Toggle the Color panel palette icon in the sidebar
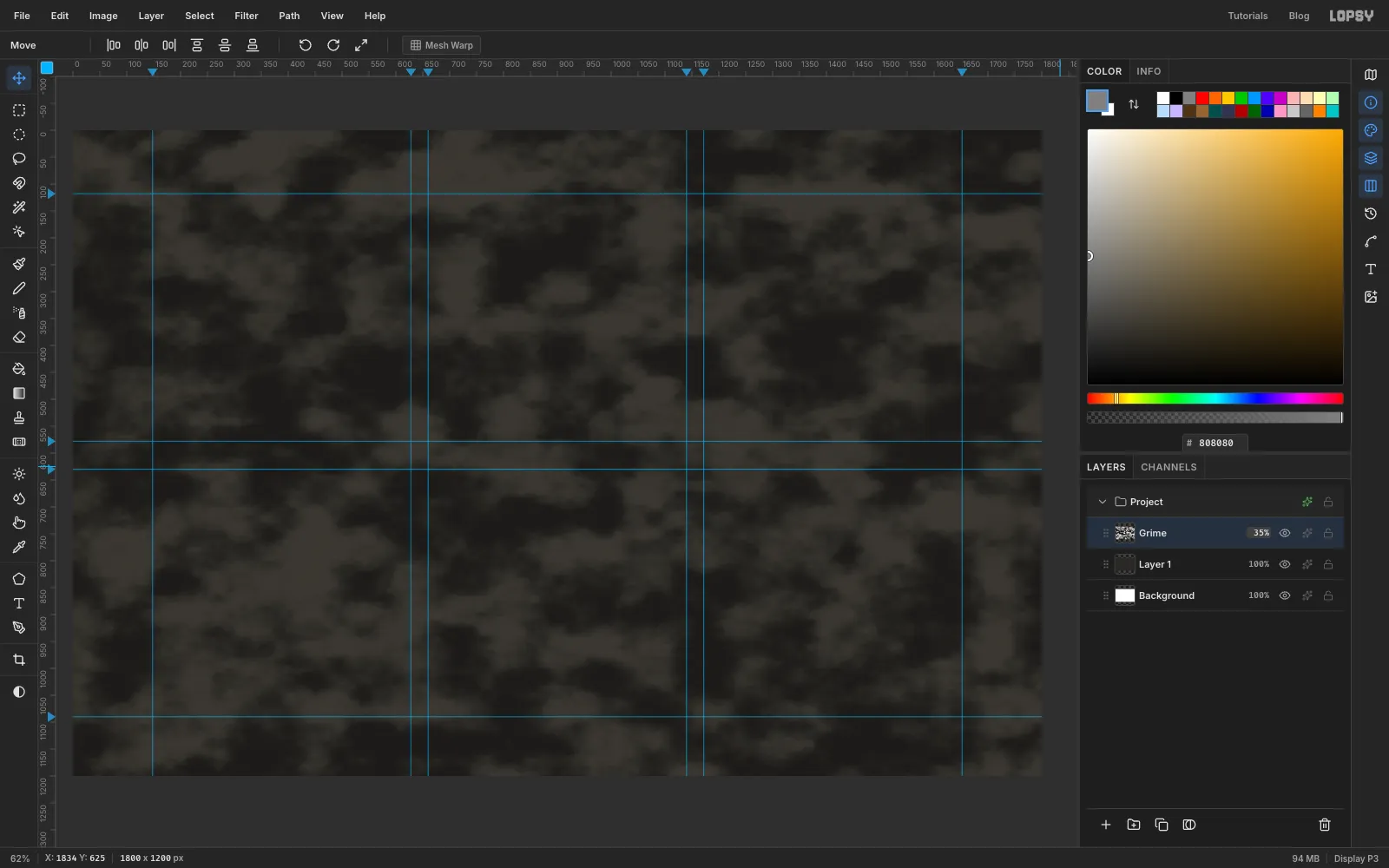The width and height of the screenshot is (1389, 868). [x=1371, y=130]
